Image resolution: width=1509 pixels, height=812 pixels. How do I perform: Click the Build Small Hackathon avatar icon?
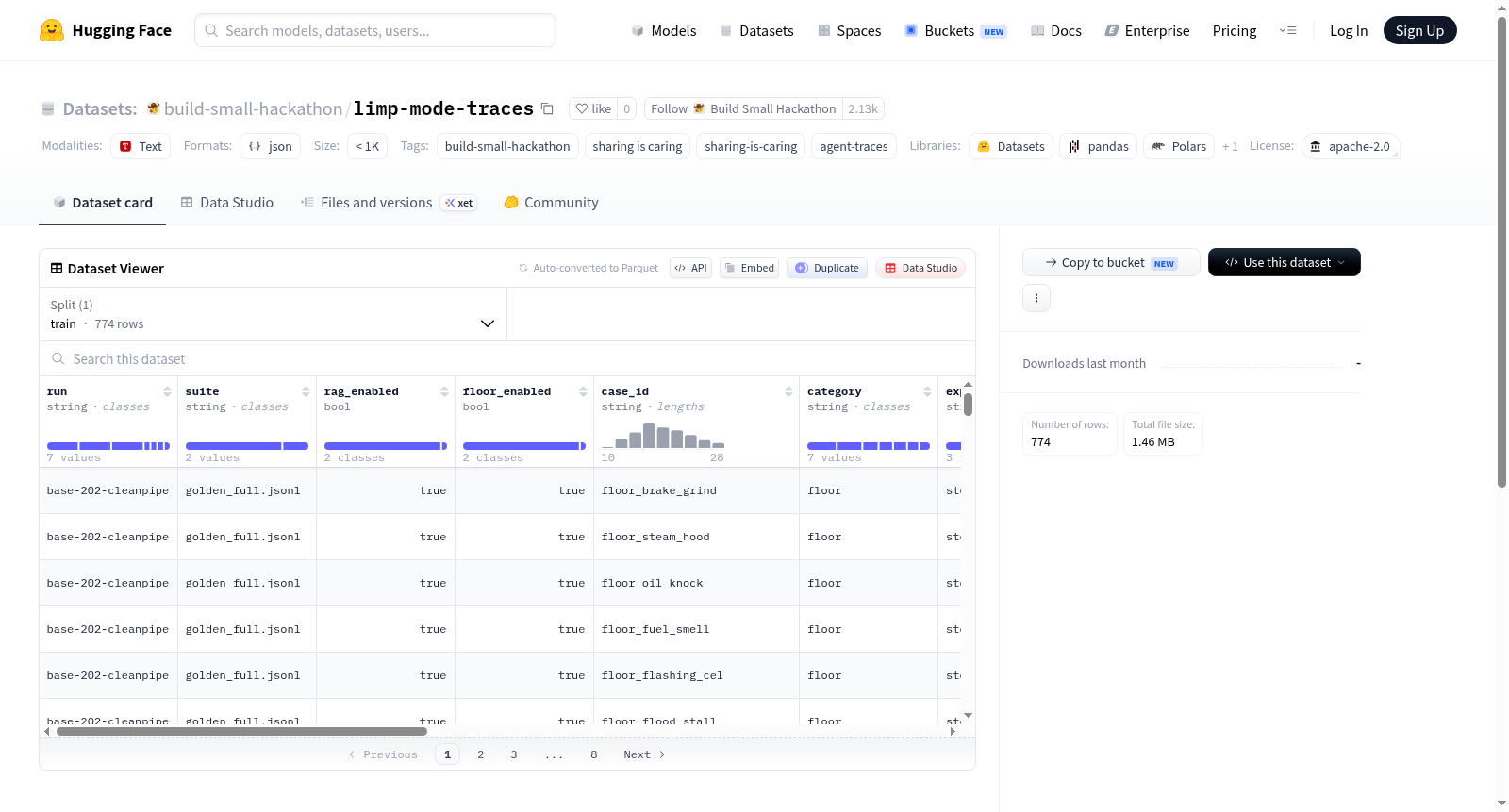click(699, 108)
